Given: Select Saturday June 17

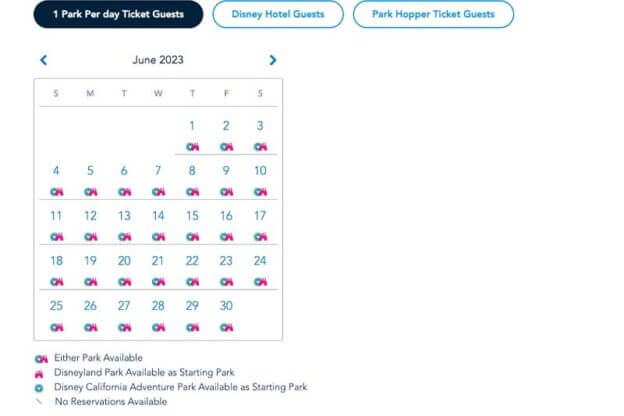Looking at the screenshot, I should click(x=260, y=216).
